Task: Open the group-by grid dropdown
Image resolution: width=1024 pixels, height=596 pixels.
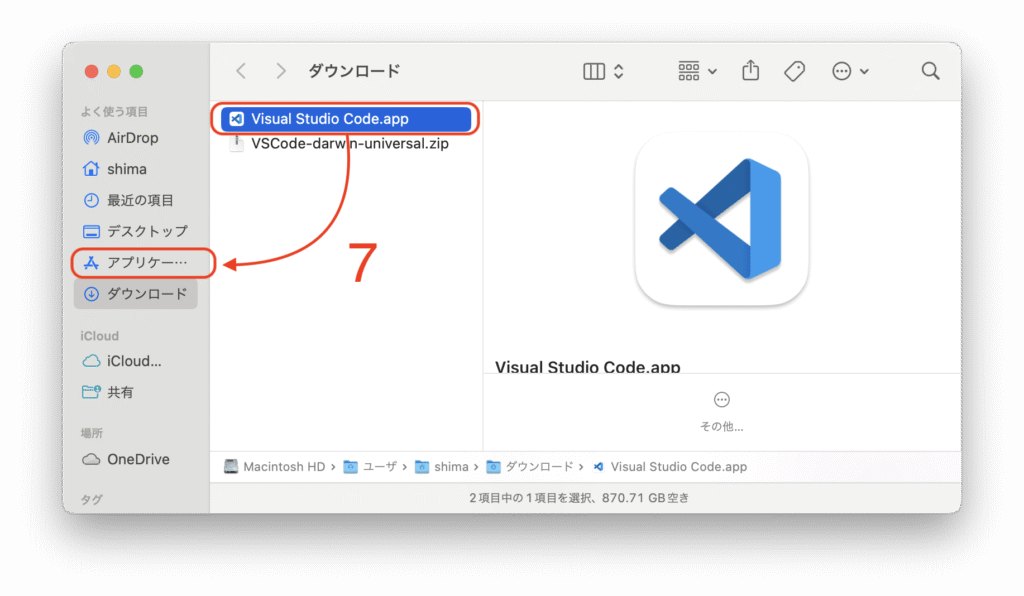Action: 697,71
